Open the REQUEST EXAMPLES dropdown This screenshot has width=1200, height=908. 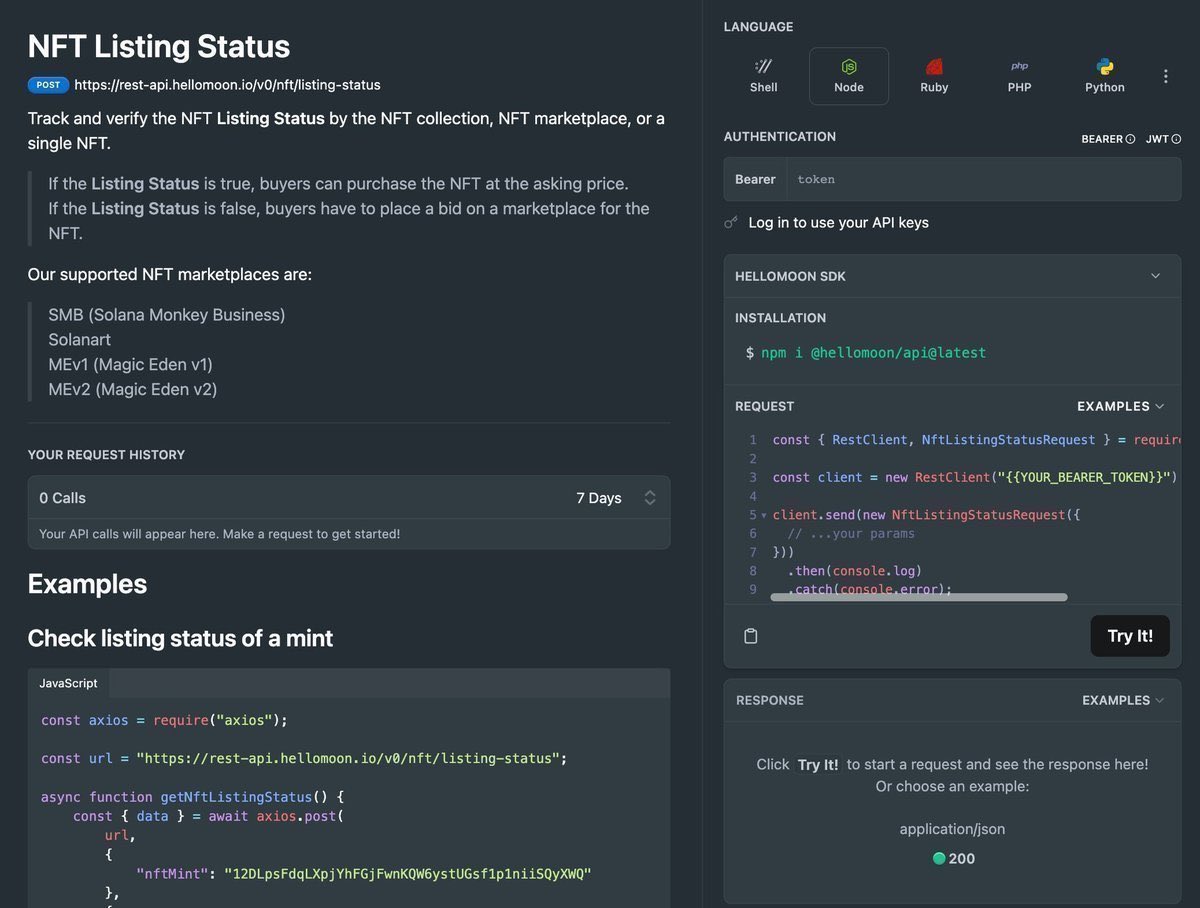pos(1121,406)
